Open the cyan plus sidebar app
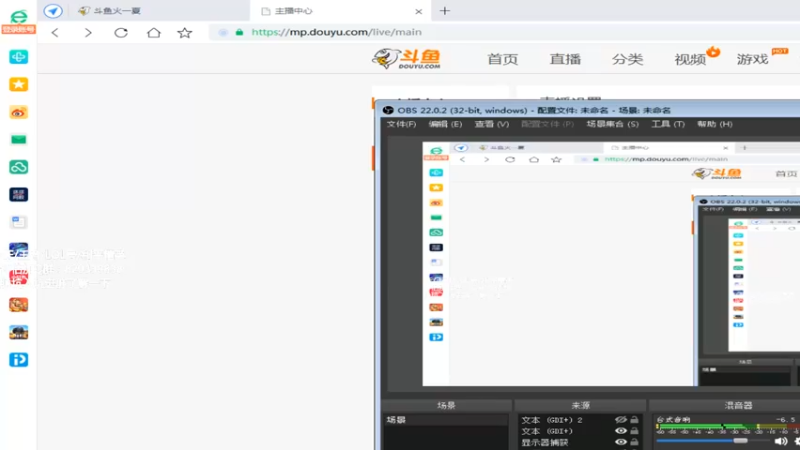The image size is (800, 450). point(18,57)
